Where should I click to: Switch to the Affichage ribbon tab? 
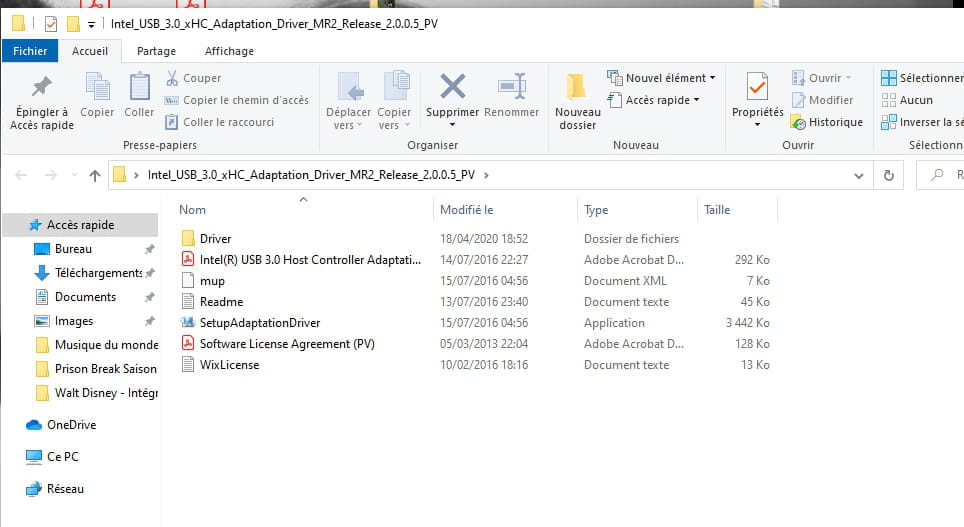click(229, 51)
